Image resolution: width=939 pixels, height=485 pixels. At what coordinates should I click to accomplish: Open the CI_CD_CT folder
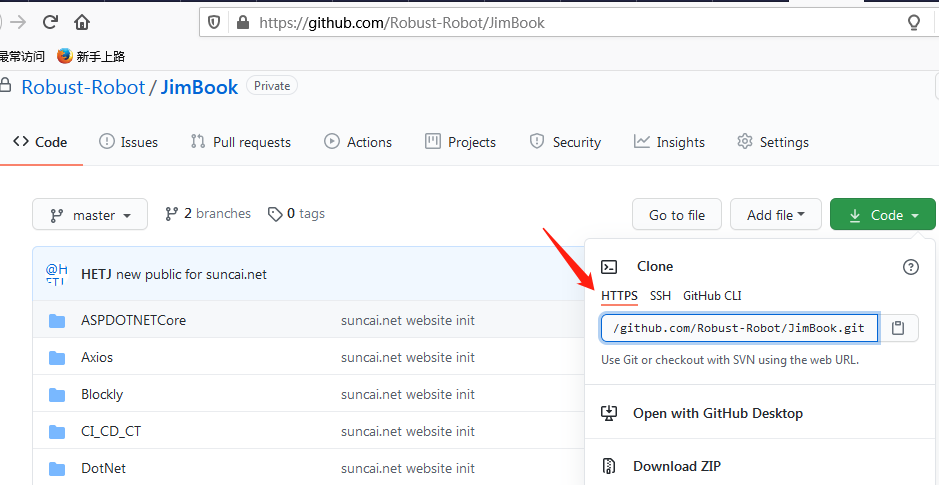111,431
